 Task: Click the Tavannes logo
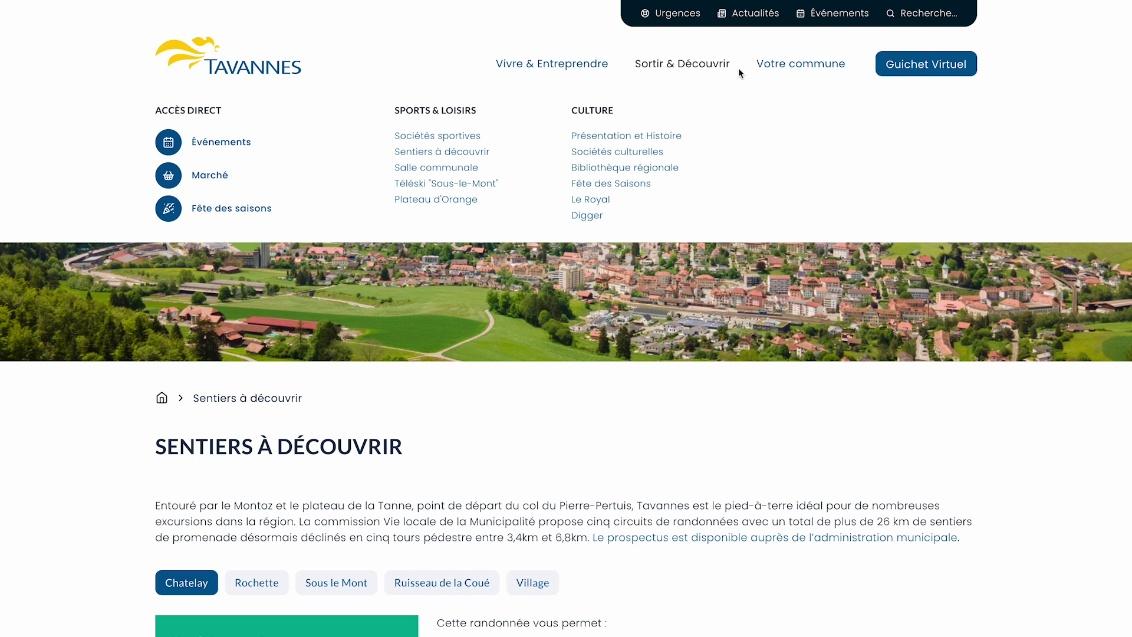228,56
